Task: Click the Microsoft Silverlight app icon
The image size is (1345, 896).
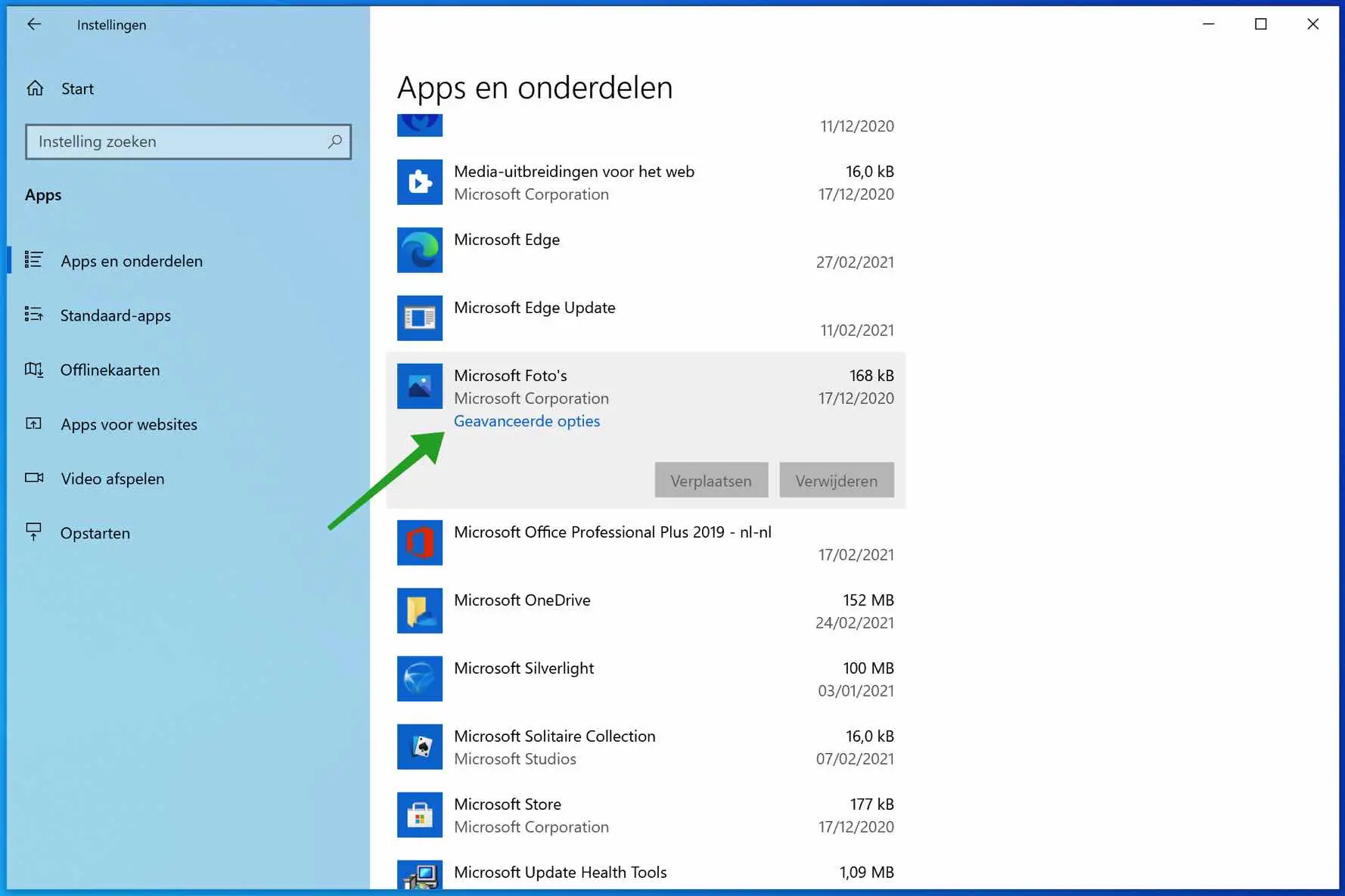Action: [x=420, y=679]
